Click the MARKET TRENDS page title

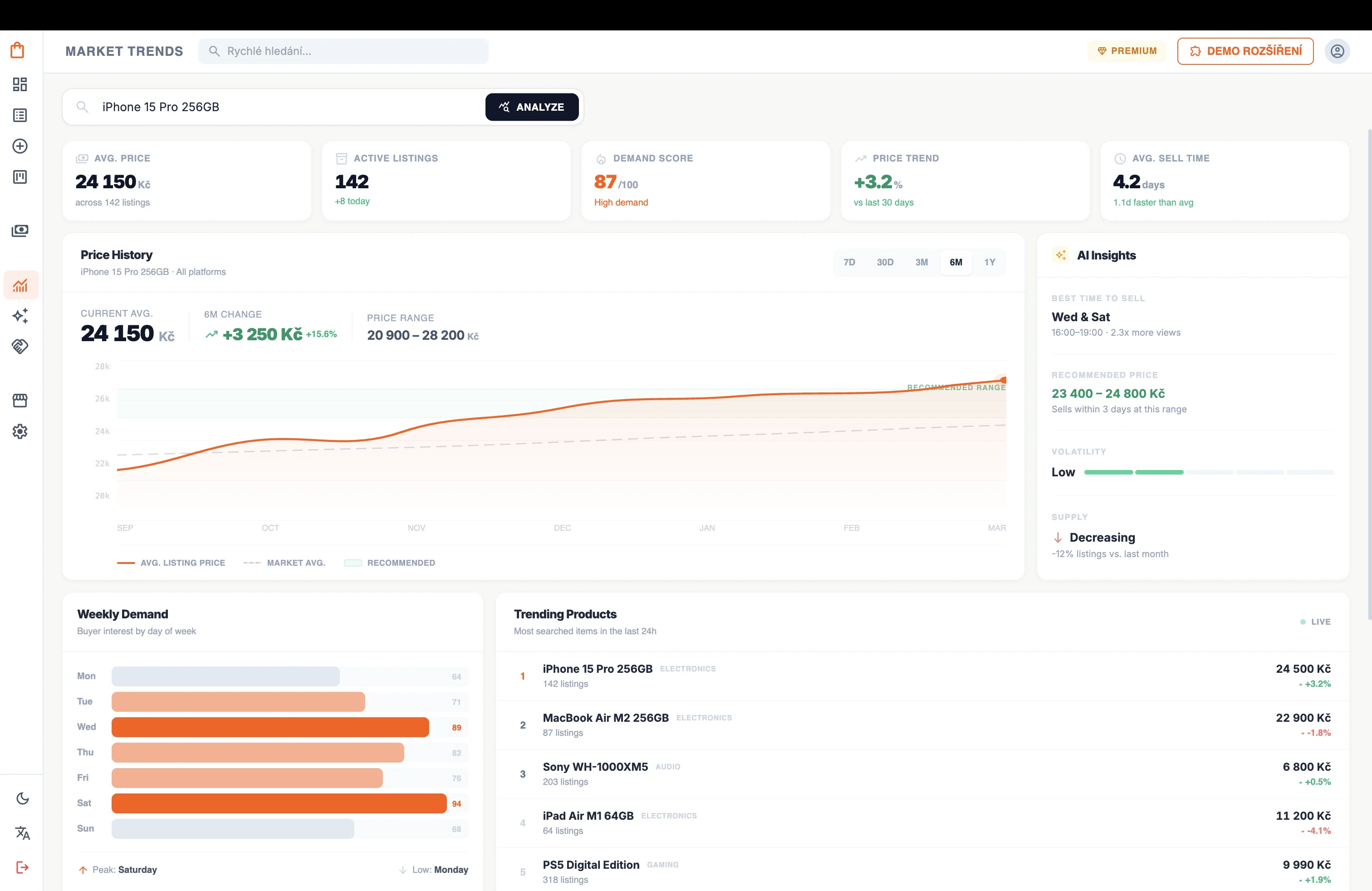(x=124, y=51)
